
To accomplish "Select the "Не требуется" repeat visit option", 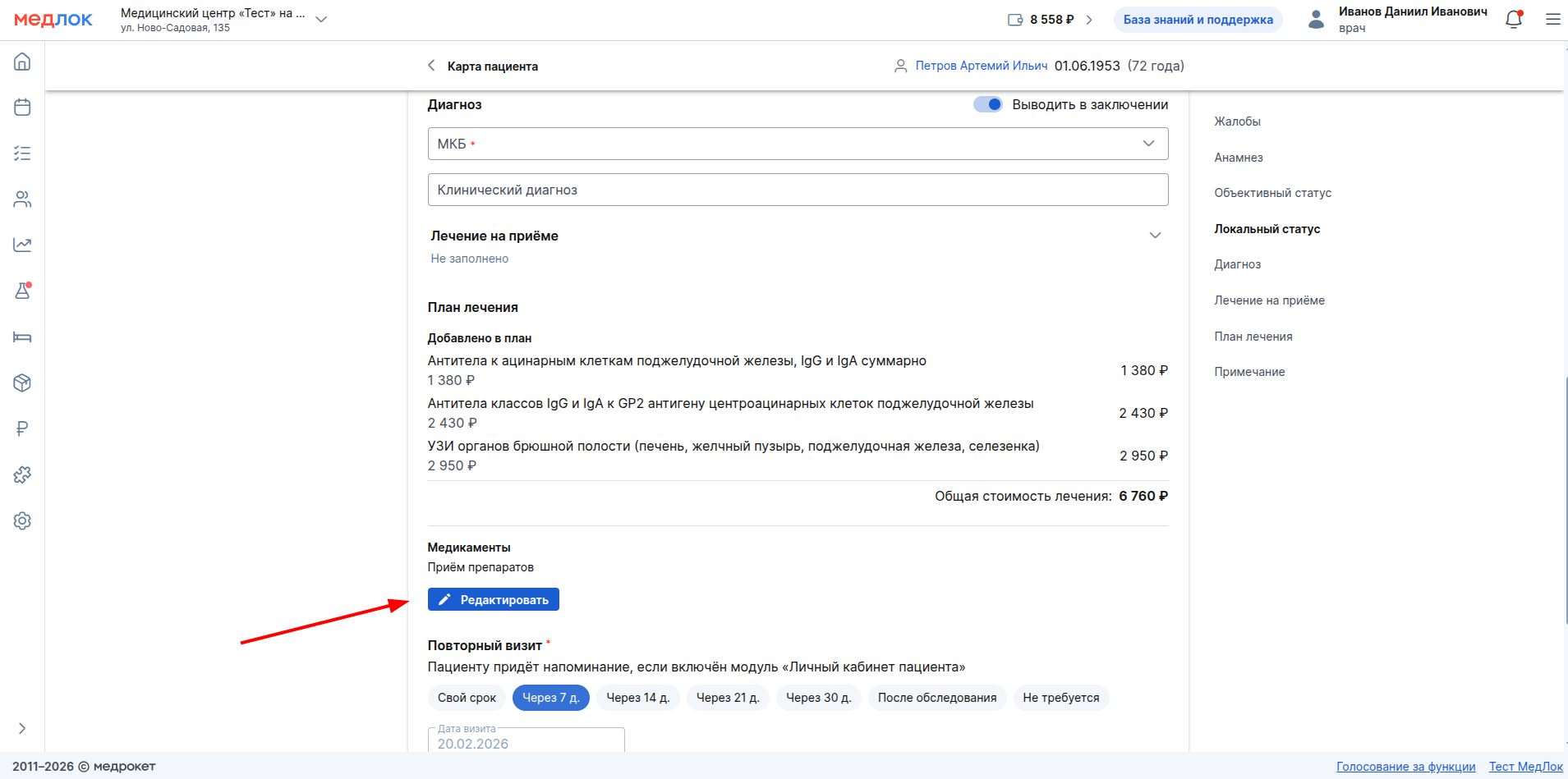I will (x=1060, y=698).
